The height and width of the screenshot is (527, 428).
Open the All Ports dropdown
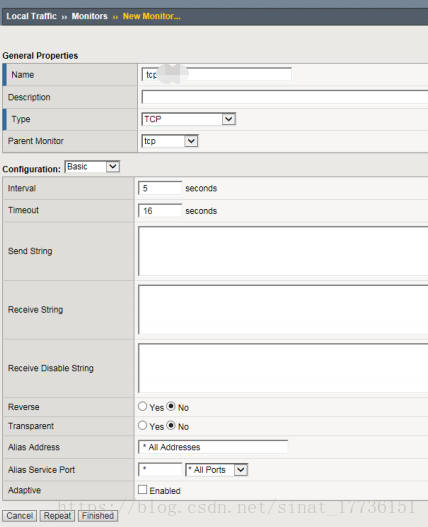click(x=217, y=470)
